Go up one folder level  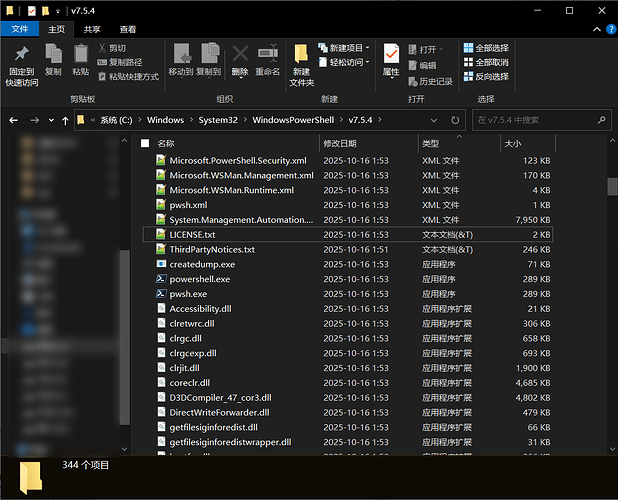65,121
